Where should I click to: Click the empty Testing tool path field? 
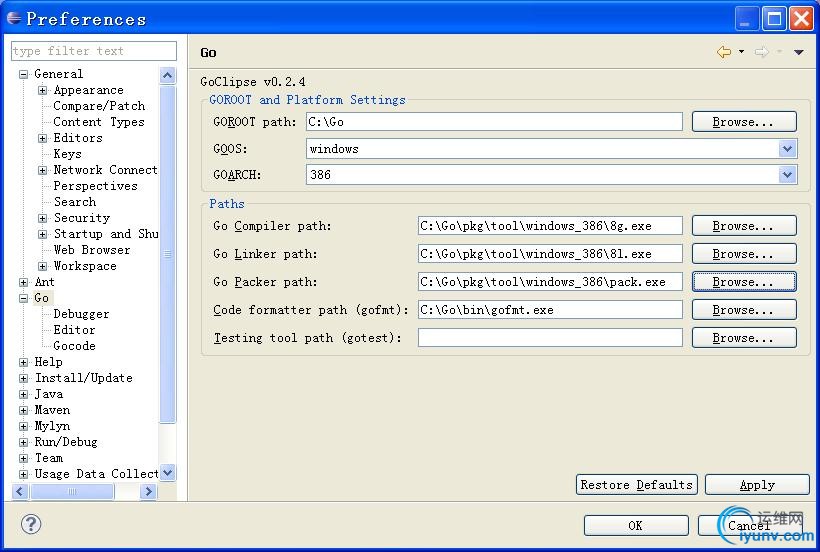[550, 338]
